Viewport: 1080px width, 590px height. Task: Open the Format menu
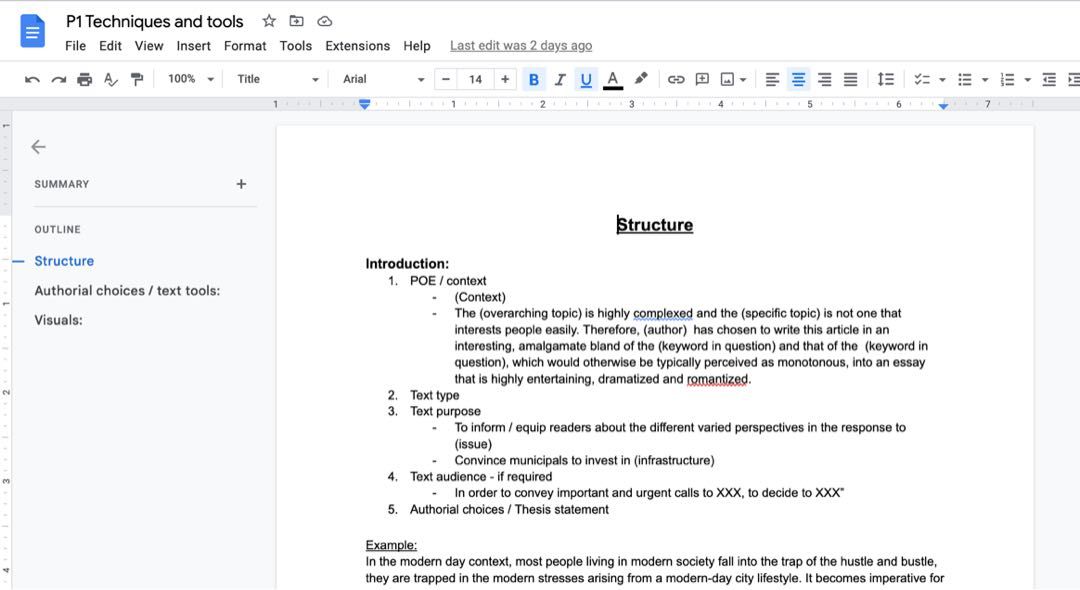point(244,45)
